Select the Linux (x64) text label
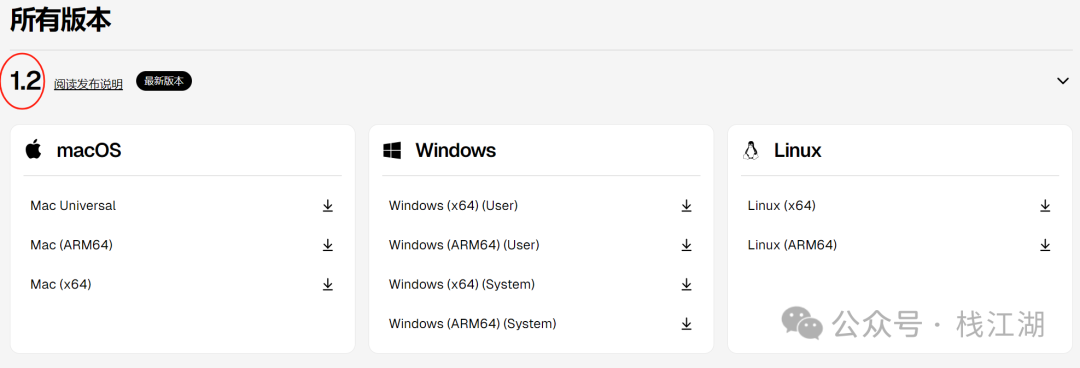The image size is (1080, 368). pos(782,205)
